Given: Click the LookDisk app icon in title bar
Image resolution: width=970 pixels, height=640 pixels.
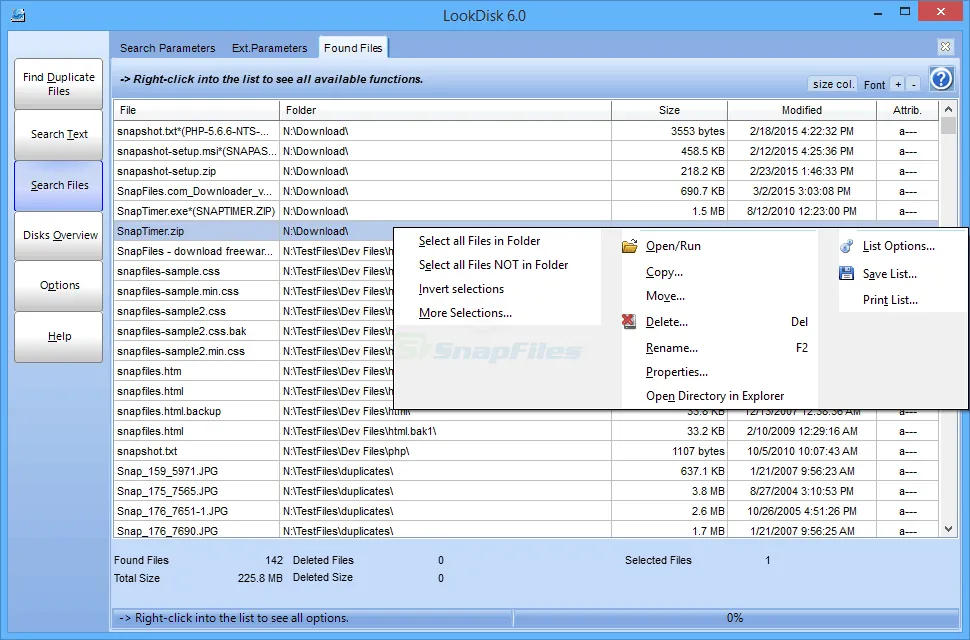Looking at the screenshot, I should point(18,14).
